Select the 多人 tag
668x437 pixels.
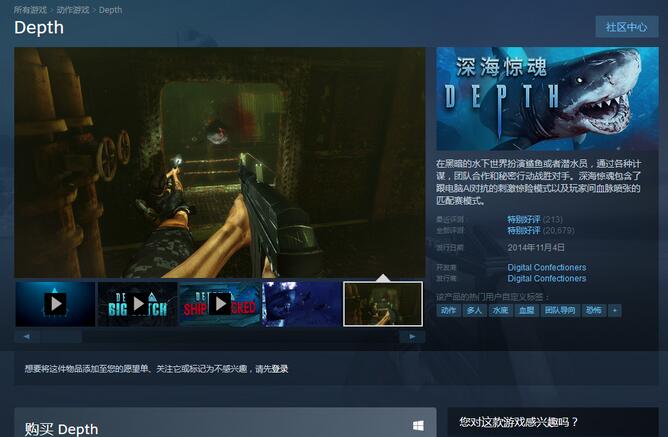point(474,311)
